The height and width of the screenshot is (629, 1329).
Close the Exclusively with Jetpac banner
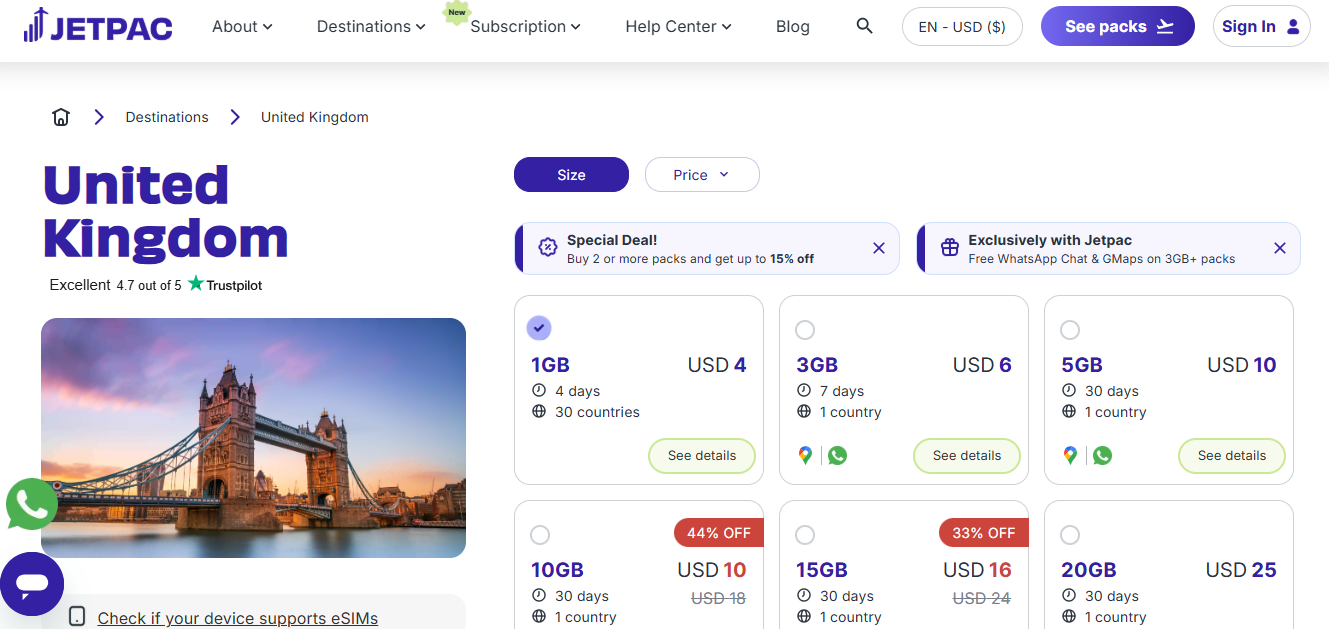(1280, 248)
